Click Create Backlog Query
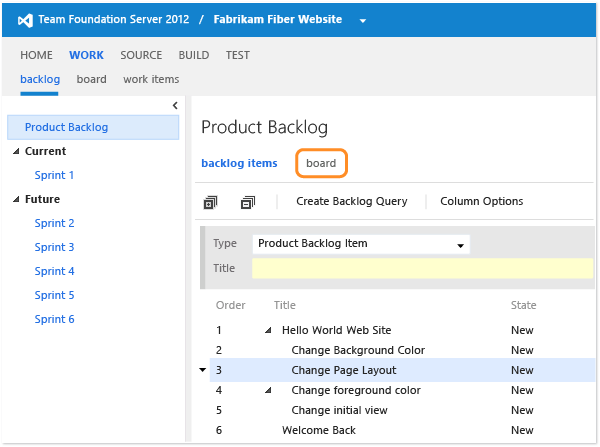 pos(352,201)
